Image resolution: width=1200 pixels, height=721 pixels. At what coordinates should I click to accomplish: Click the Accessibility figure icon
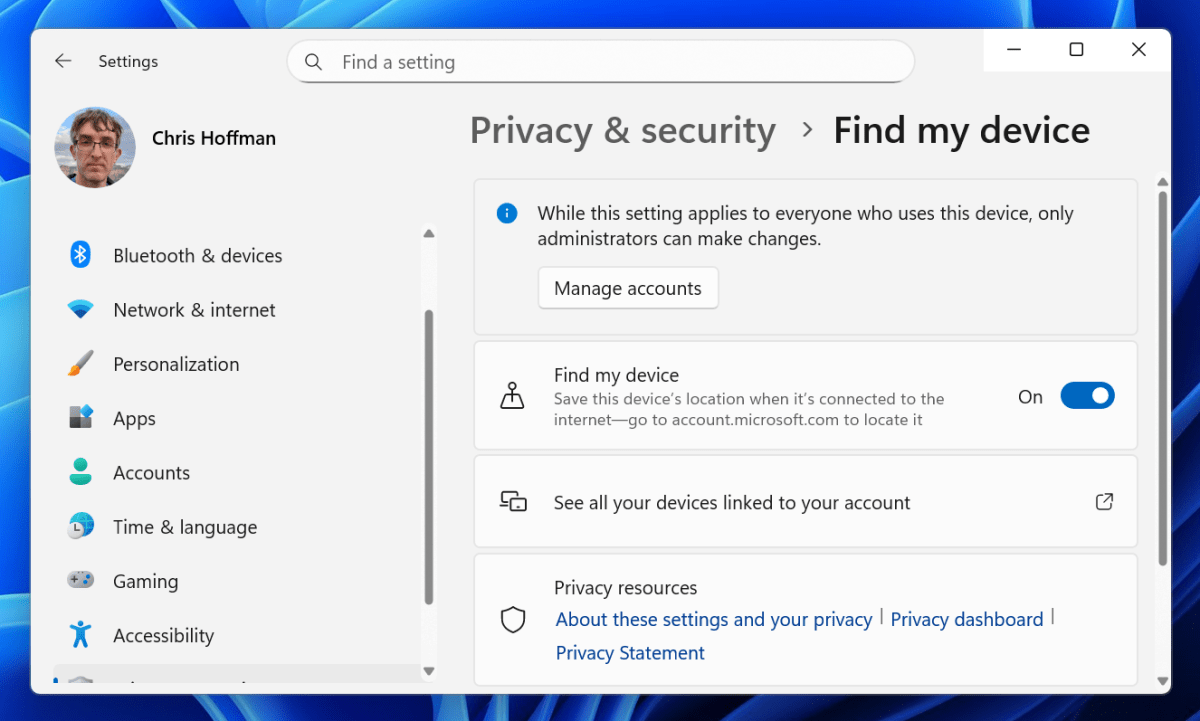coord(78,635)
